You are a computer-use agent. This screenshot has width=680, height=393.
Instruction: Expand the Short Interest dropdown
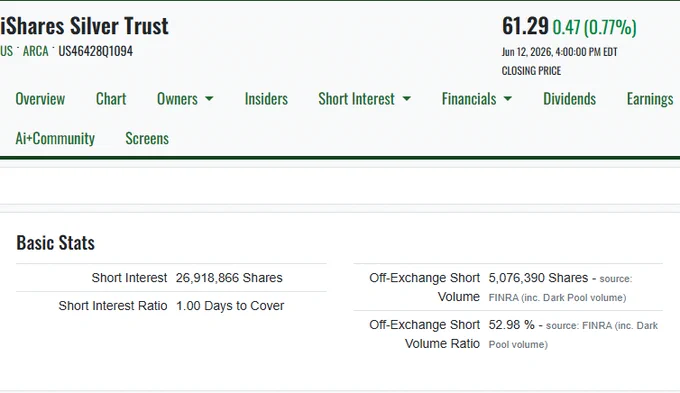[364, 99]
